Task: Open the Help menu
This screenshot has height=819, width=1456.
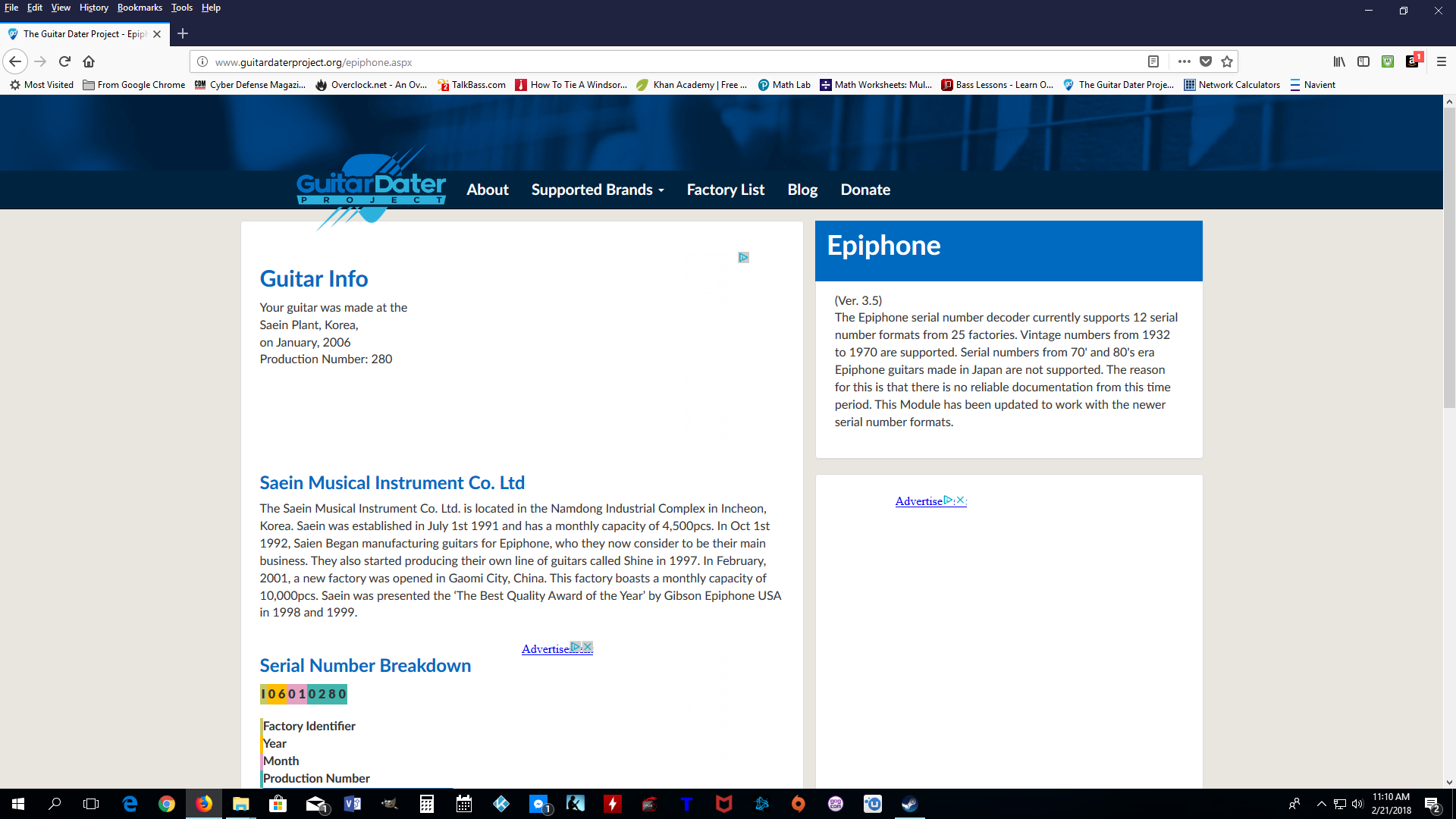Action: click(211, 8)
